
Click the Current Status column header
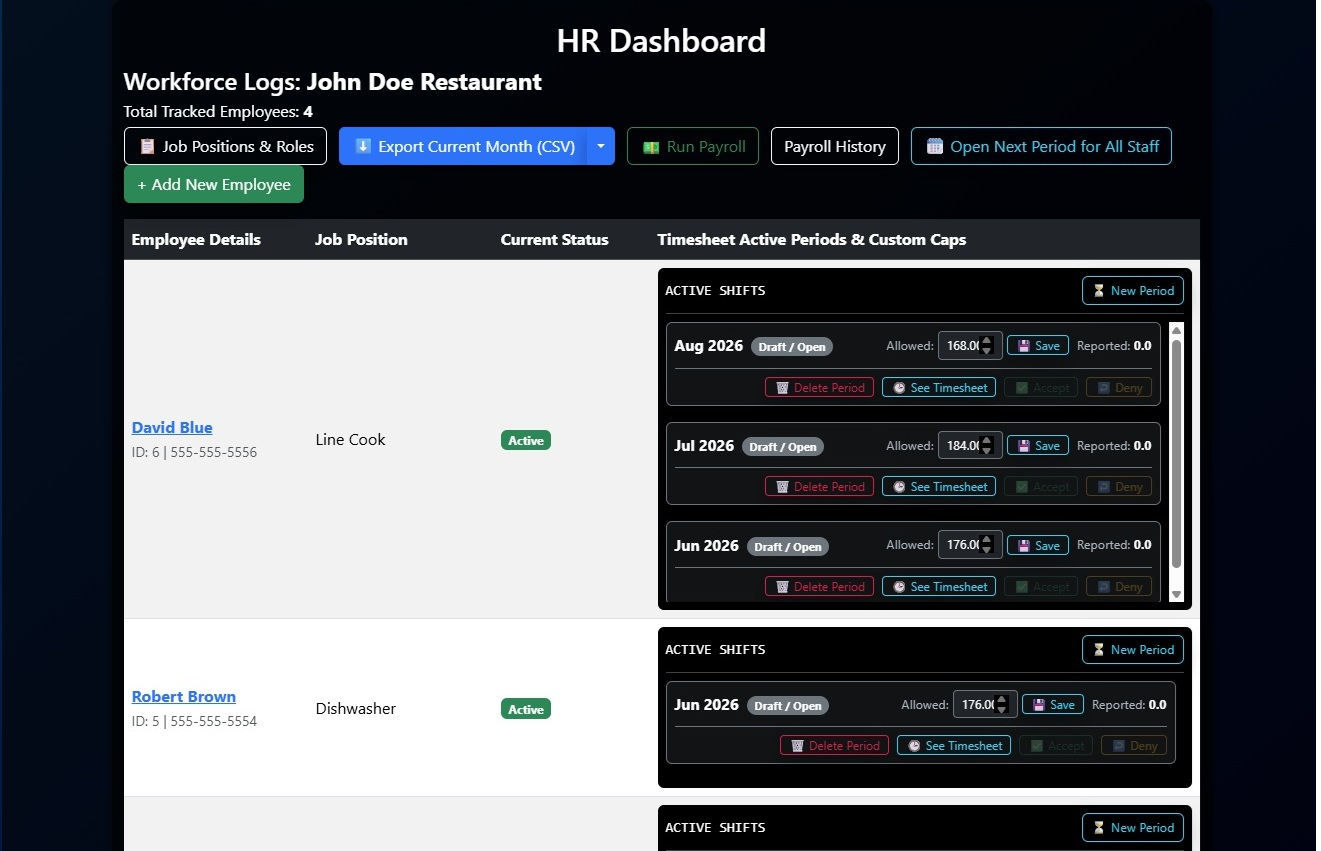click(x=554, y=239)
